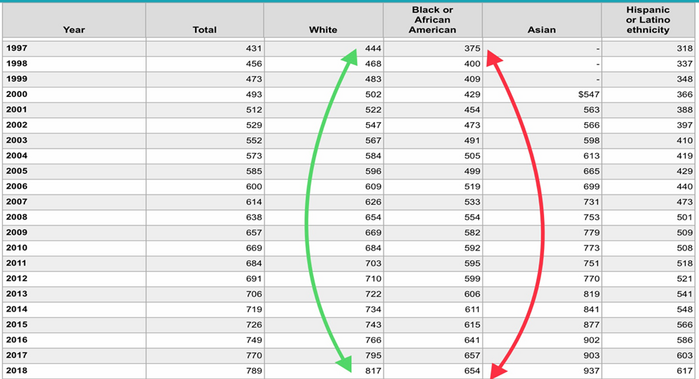Image resolution: width=699 pixels, height=379 pixels.
Task: Select the Total column header
Action: coord(205,30)
